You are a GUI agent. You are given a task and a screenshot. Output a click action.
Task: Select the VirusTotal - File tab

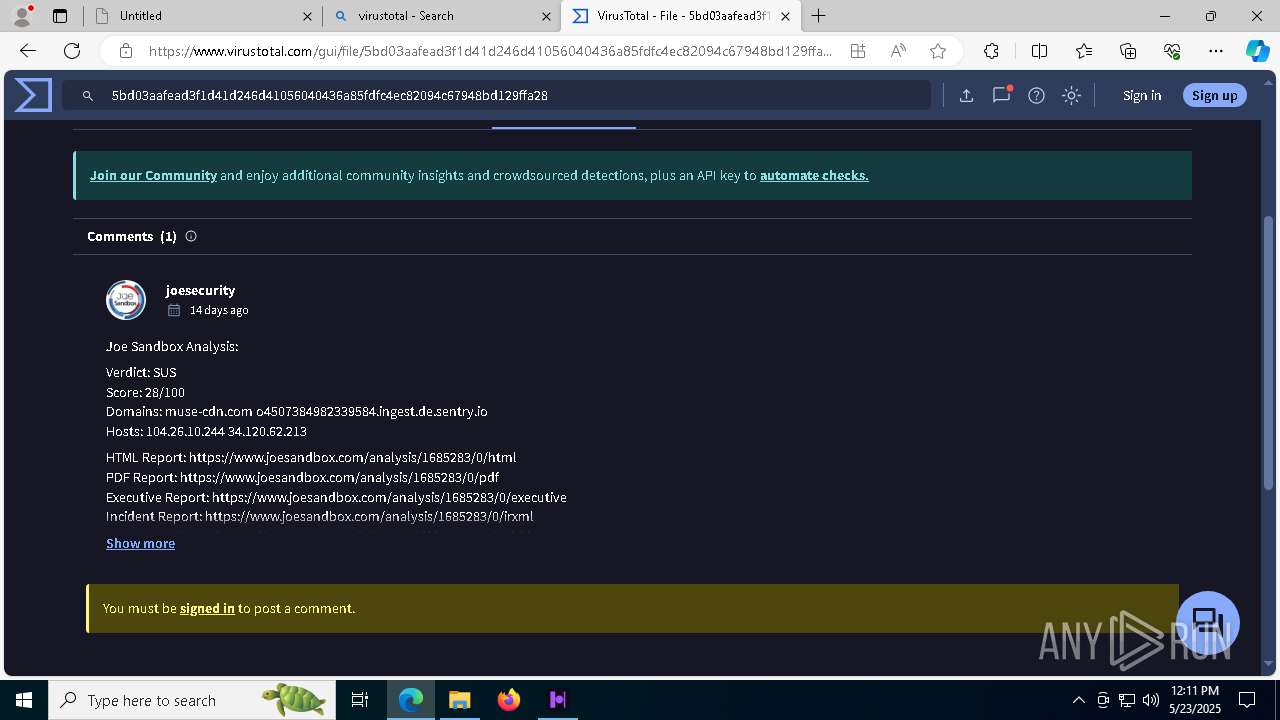680,16
